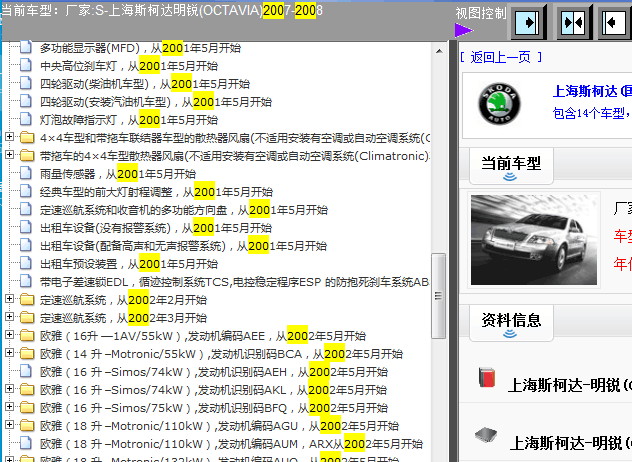The width and height of the screenshot is (632, 462).
Task: Click the converging arrows view control button
Action: click(x=574, y=22)
